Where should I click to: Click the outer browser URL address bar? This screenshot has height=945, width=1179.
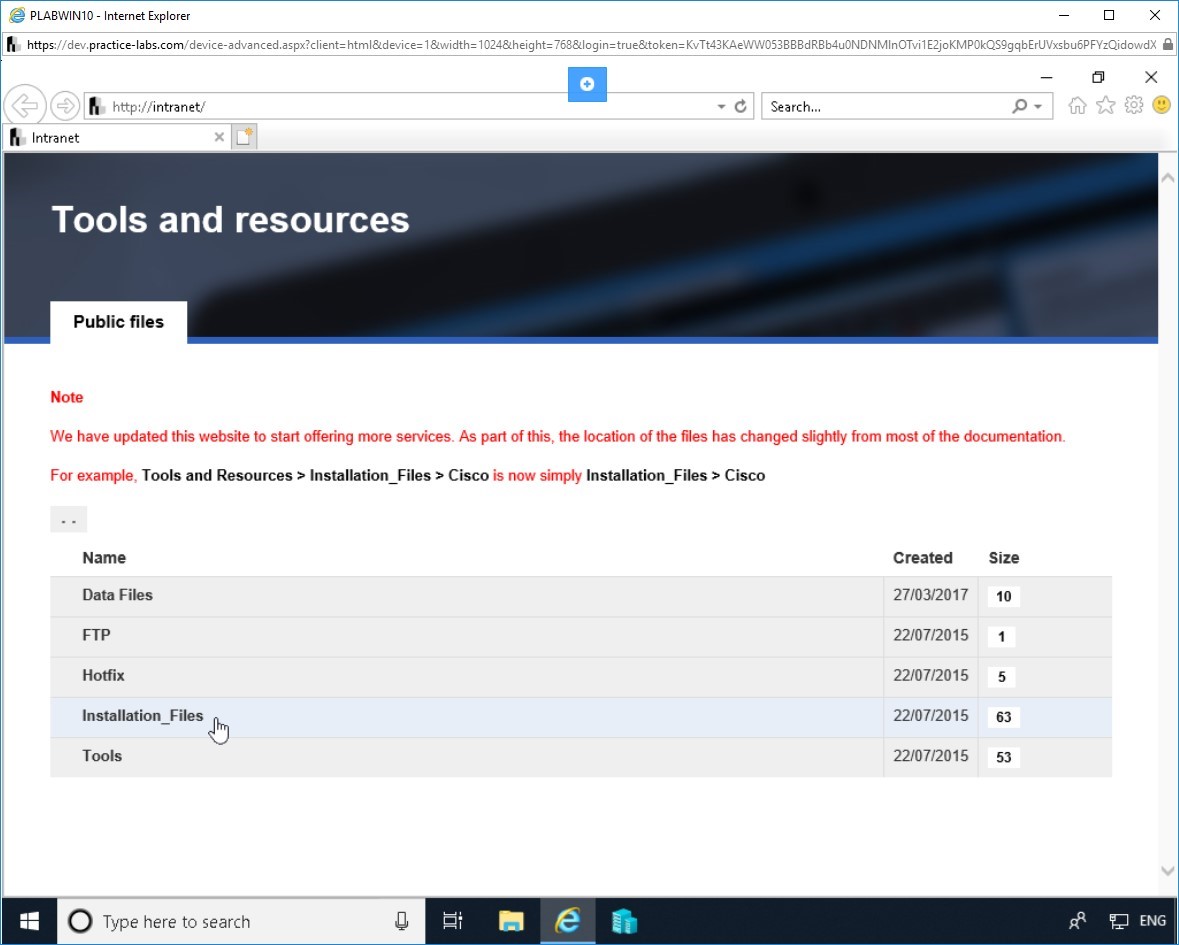(590, 45)
